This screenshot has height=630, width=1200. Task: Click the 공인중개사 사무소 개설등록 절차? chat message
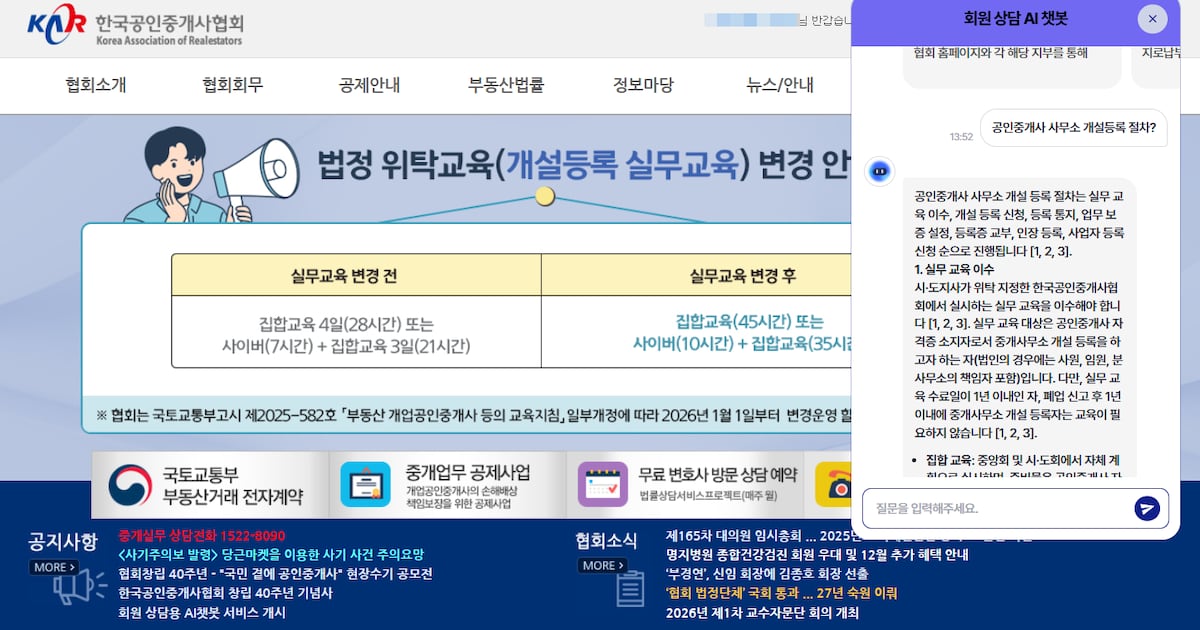[x=1073, y=127]
